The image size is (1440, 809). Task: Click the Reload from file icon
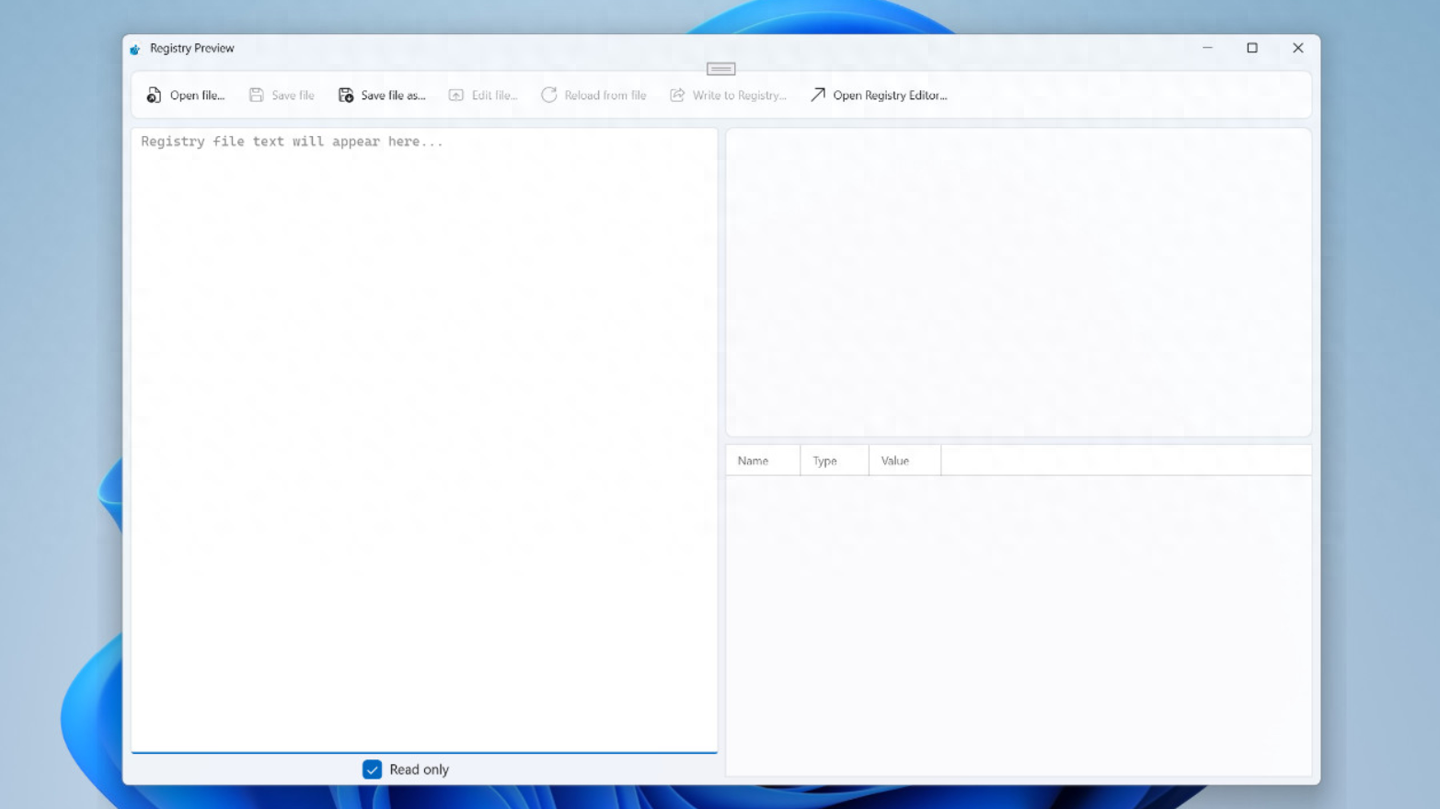tap(549, 95)
